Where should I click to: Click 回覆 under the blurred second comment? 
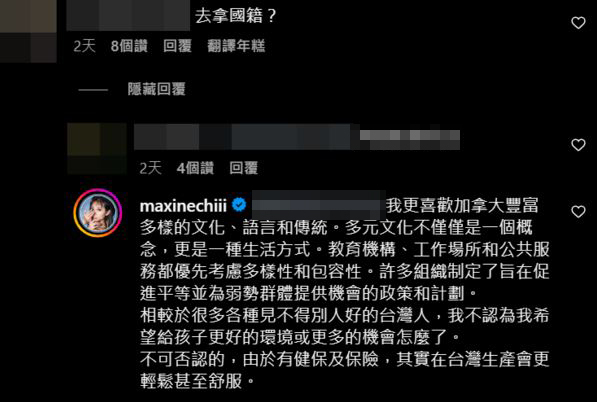244,168
